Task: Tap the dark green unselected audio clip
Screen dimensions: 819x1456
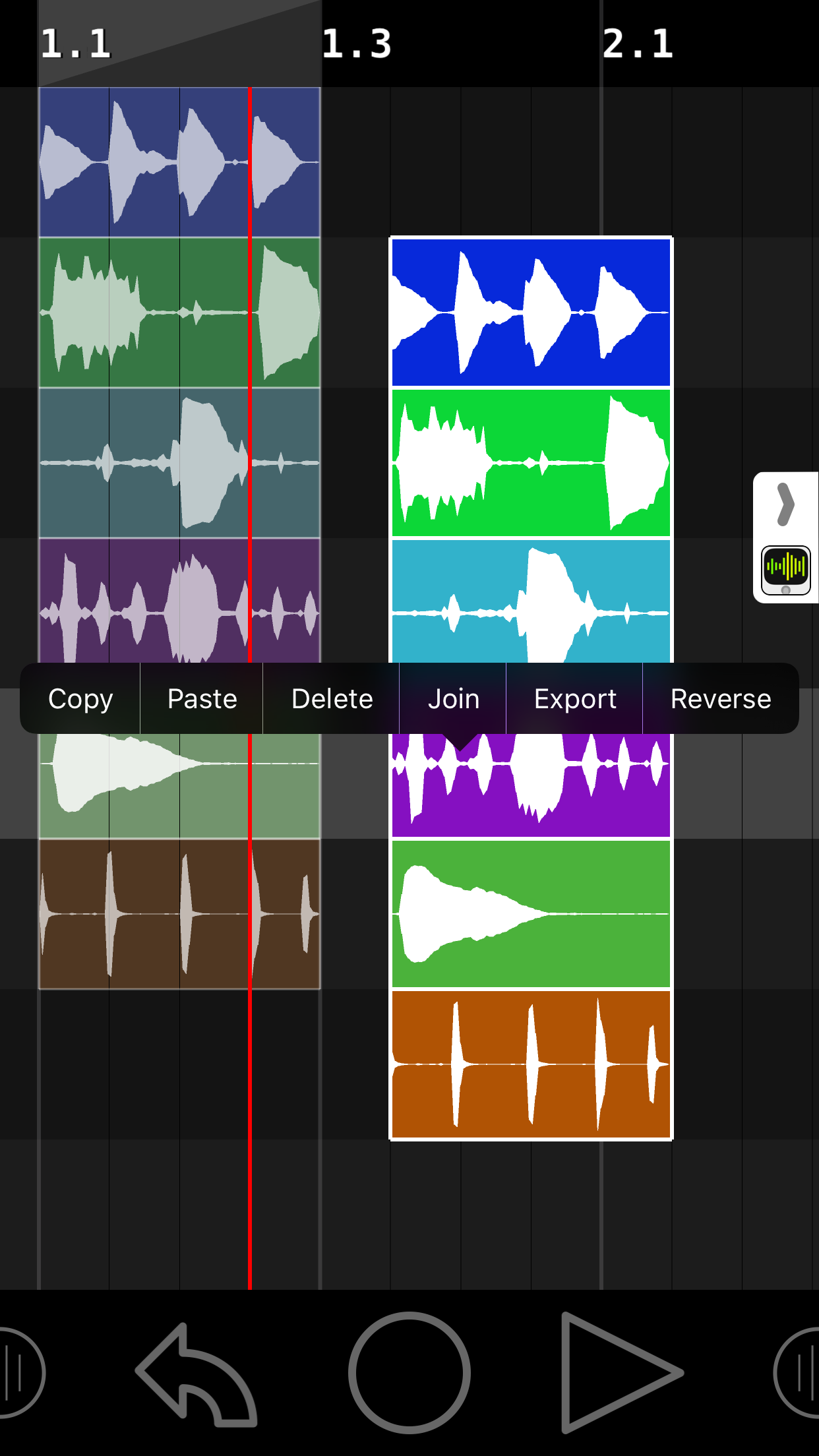Action: click(x=179, y=312)
